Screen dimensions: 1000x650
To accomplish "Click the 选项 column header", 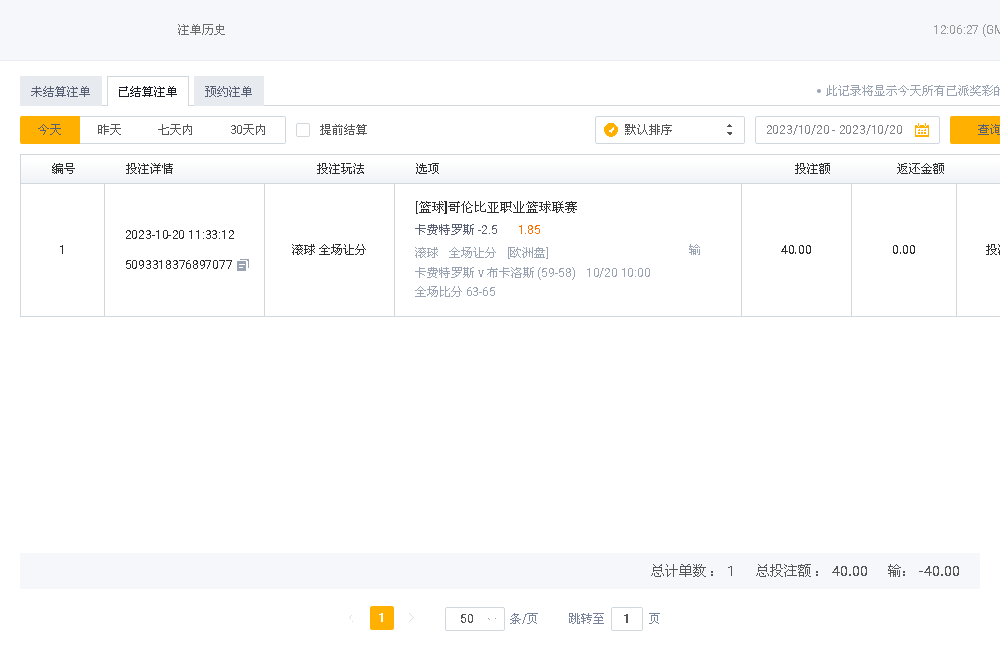I will pos(427,169).
